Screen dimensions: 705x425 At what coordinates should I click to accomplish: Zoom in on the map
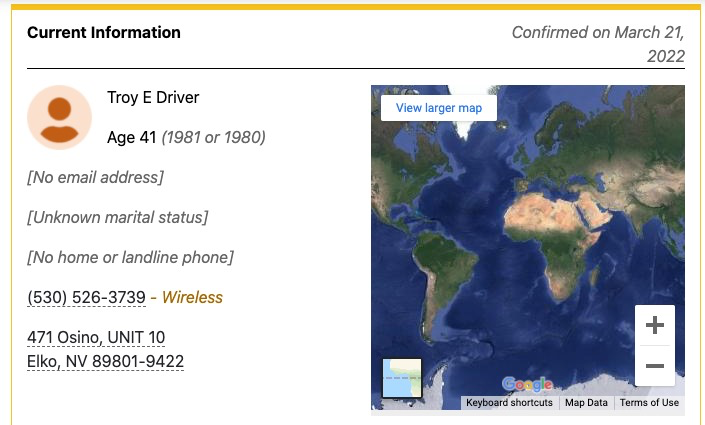(x=655, y=325)
